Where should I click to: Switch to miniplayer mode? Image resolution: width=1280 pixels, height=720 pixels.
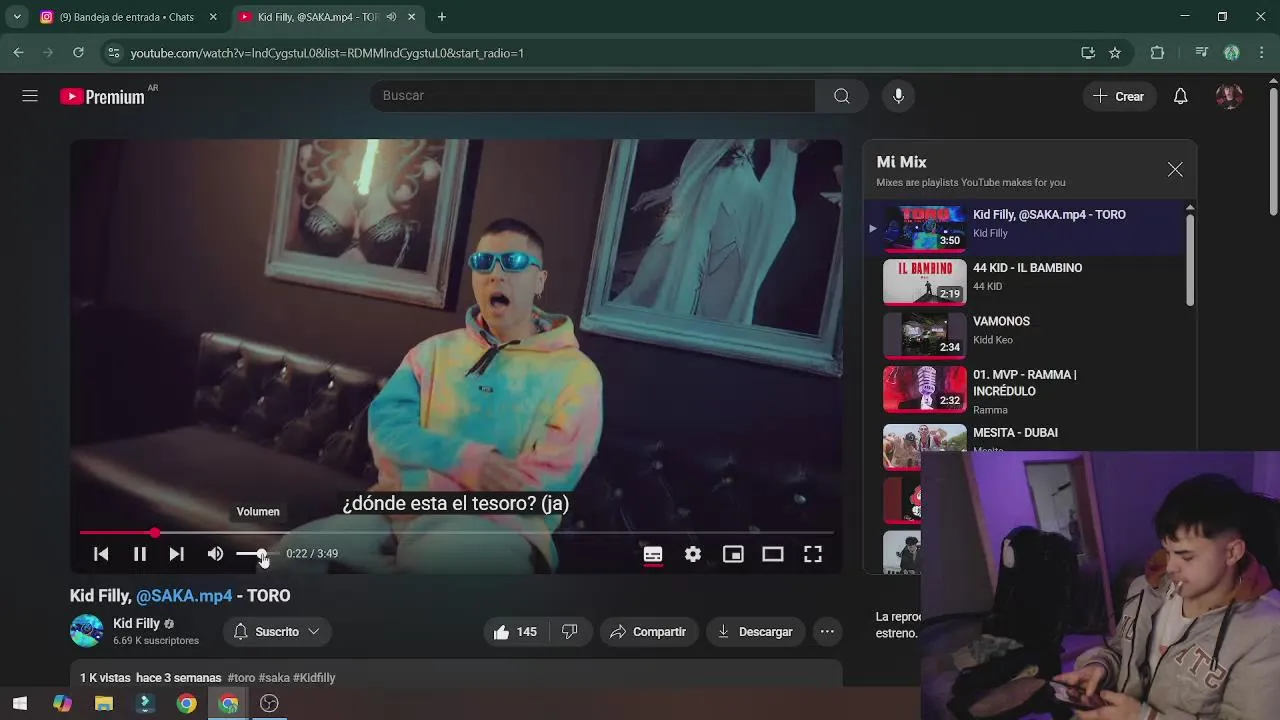pos(733,554)
